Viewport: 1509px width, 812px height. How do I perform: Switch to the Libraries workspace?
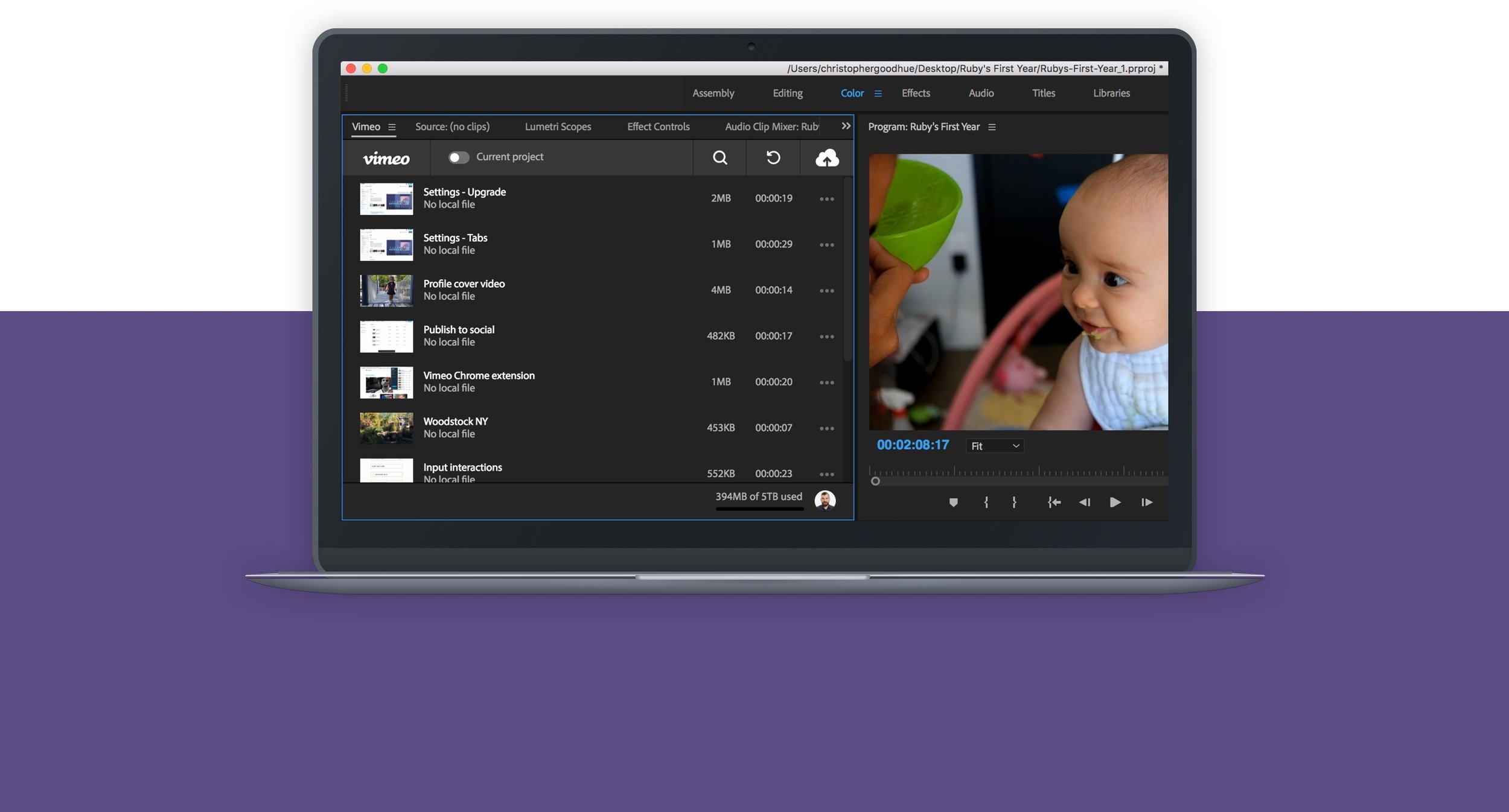[x=1111, y=93]
